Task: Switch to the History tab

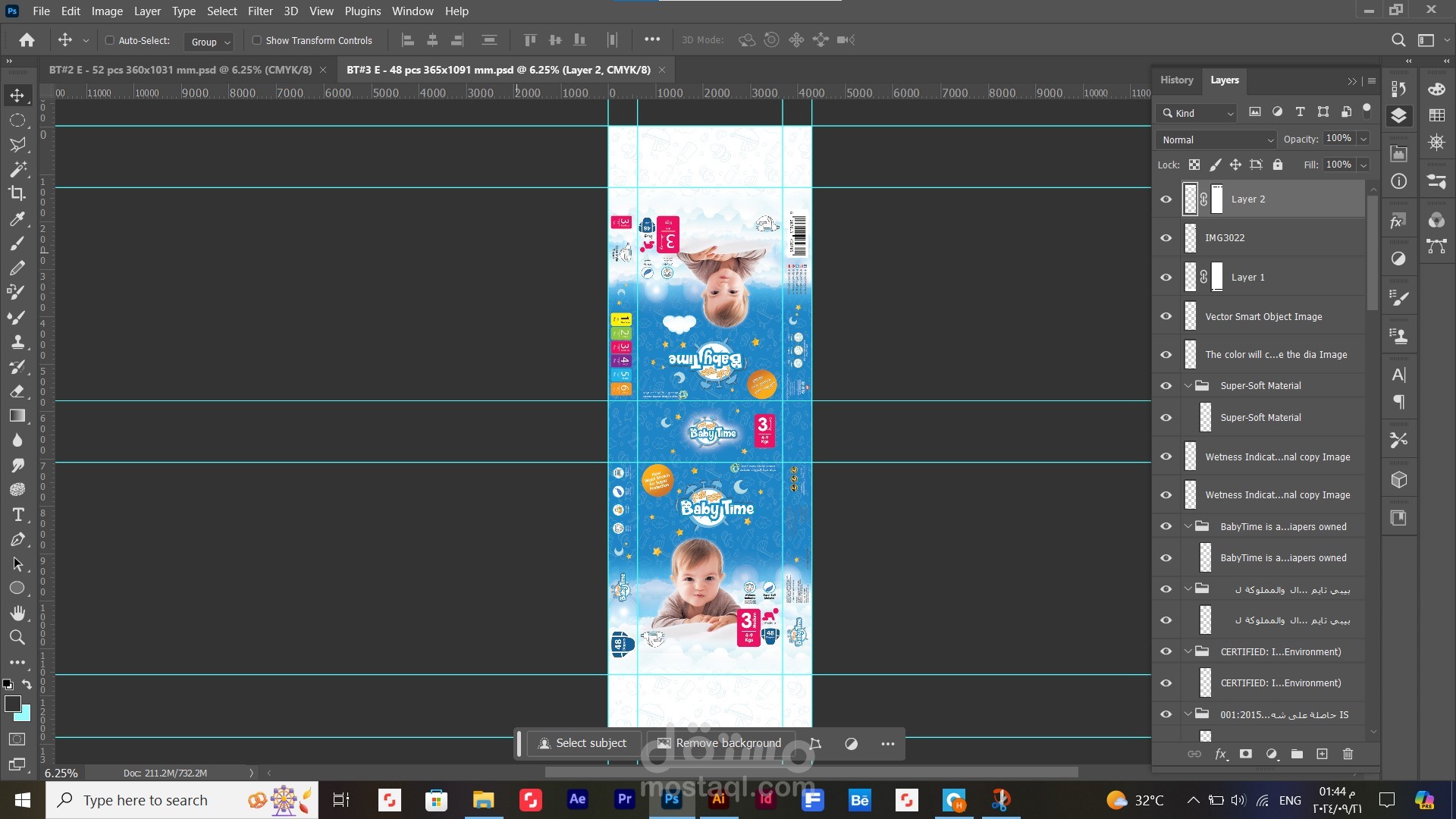Action: coord(1176,80)
